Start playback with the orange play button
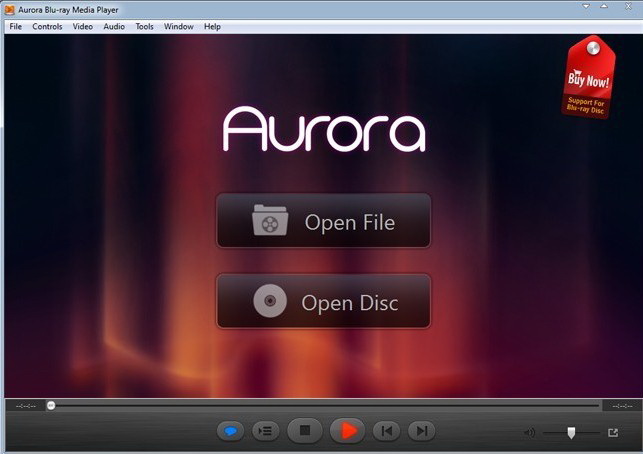The height and width of the screenshot is (454, 643). pos(347,431)
